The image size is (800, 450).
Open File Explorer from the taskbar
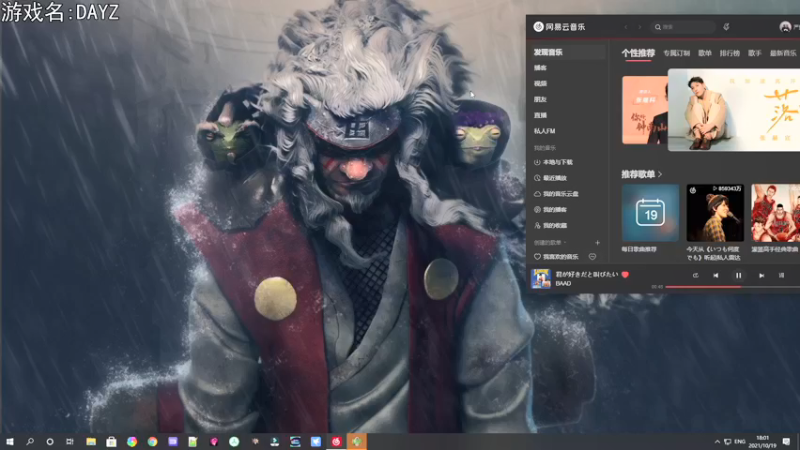(91, 442)
